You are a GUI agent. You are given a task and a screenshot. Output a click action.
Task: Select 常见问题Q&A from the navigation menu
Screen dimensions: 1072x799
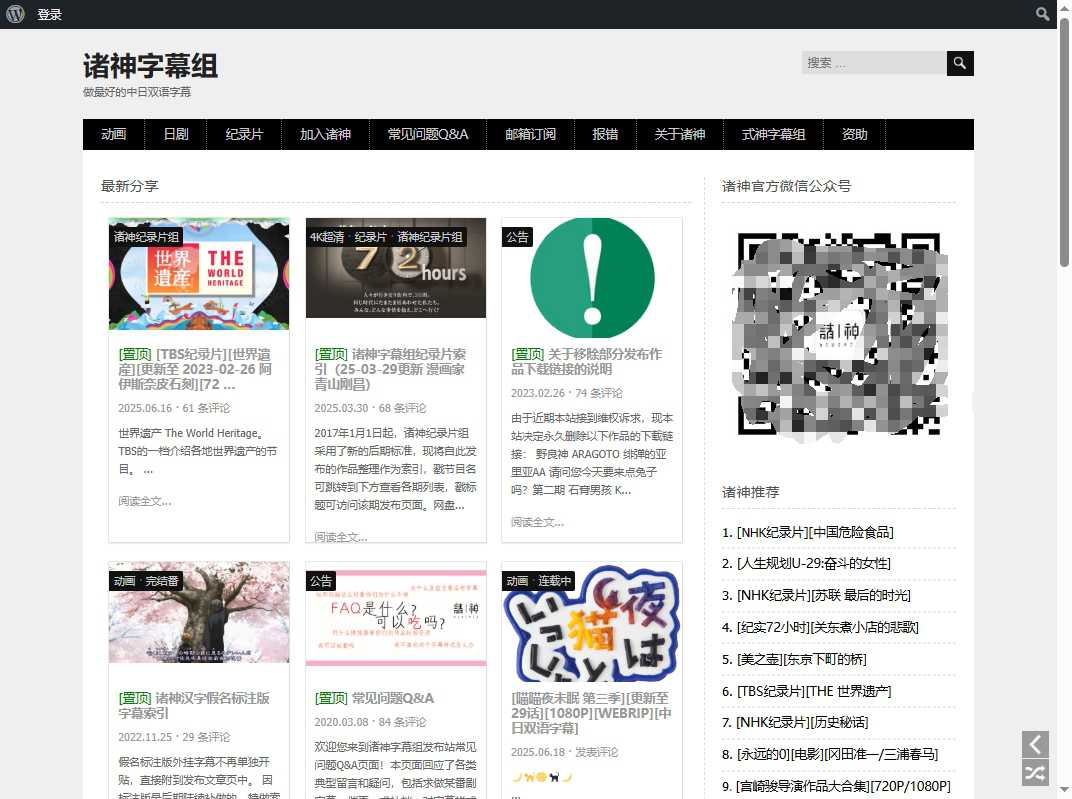click(427, 134)
